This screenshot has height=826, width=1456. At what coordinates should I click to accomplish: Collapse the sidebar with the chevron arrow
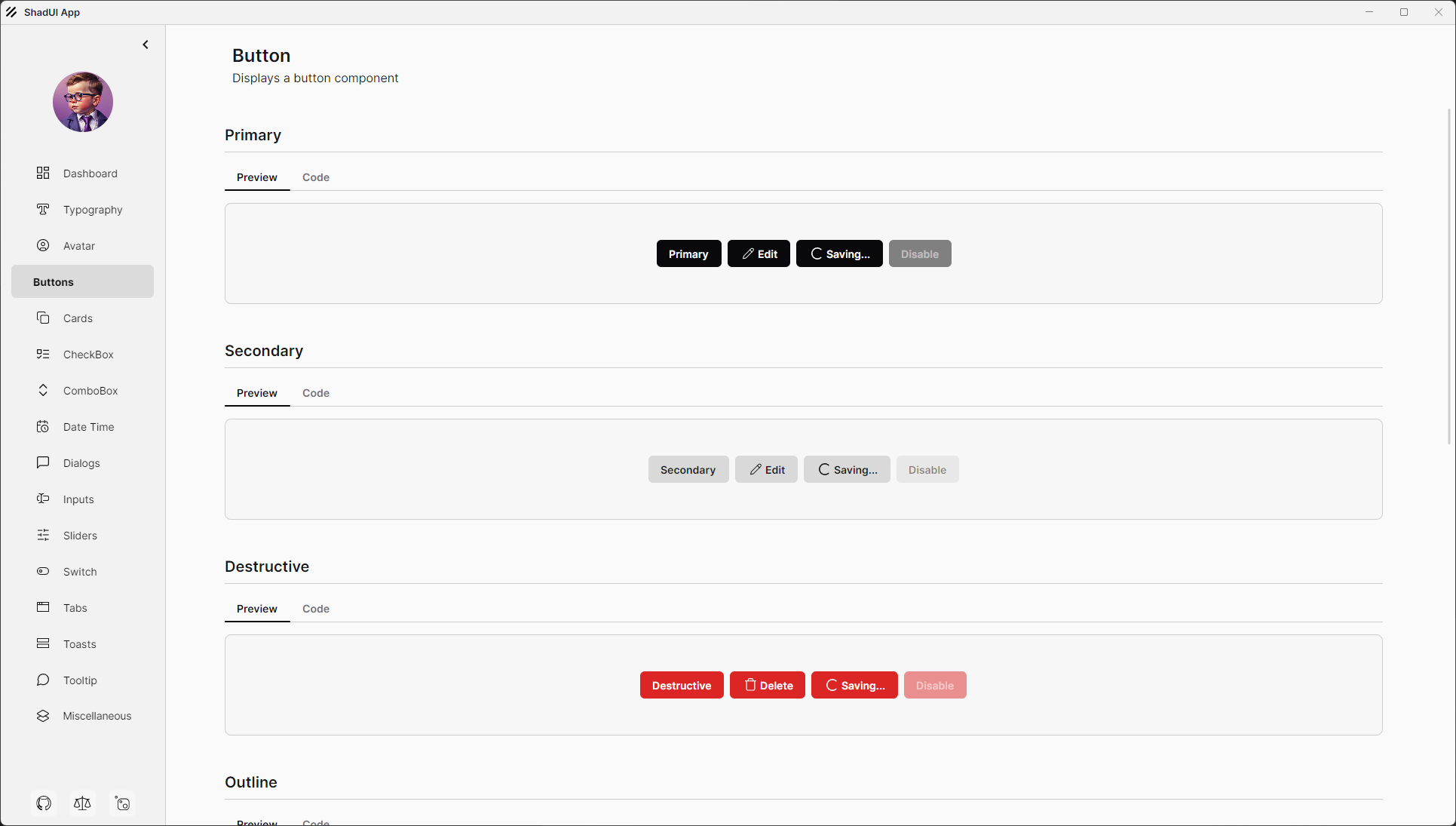tap(146, 45)
